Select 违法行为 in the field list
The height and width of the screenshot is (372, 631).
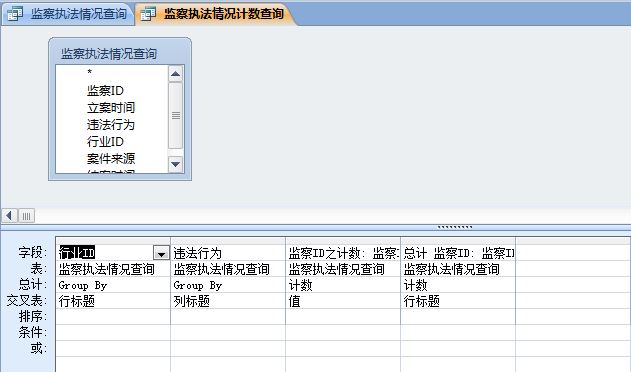click(111, 124)
